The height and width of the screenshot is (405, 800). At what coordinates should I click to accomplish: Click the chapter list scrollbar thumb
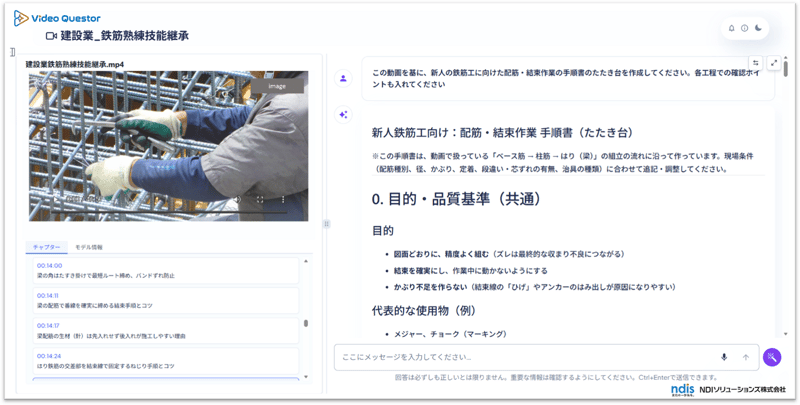(x=306, y=323)
